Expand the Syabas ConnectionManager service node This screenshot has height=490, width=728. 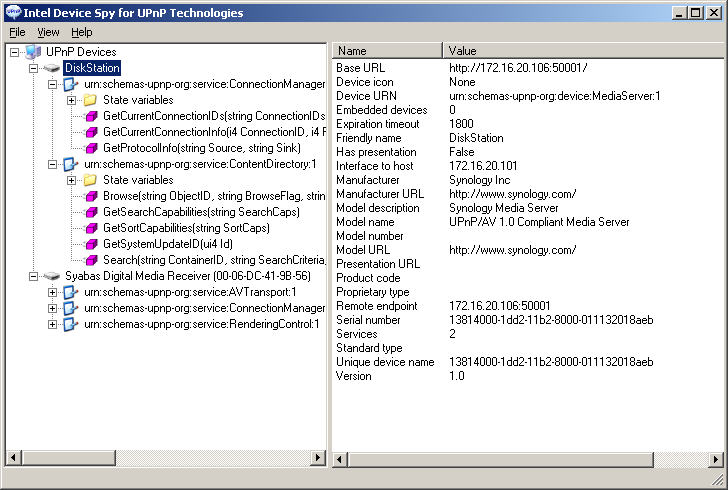[52, 308]
